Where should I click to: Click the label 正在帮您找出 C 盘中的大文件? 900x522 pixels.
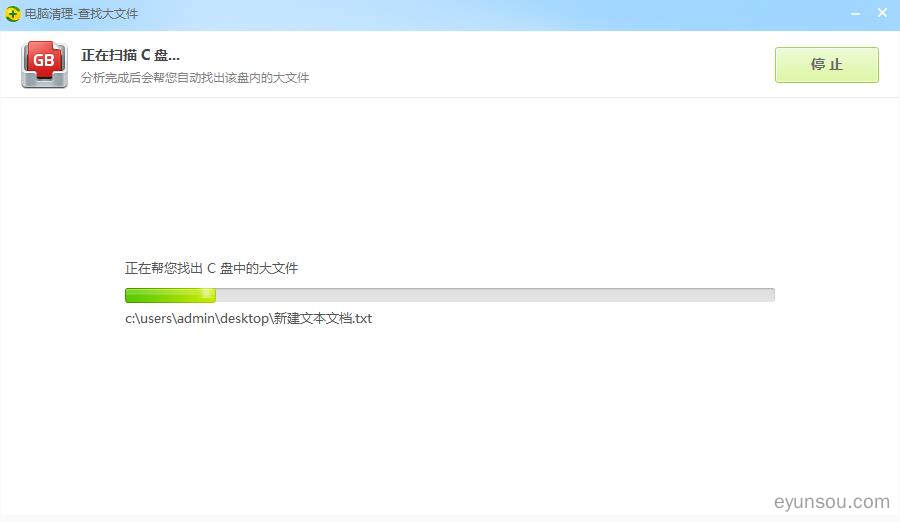pyautogui.click(x=211, y=268)
